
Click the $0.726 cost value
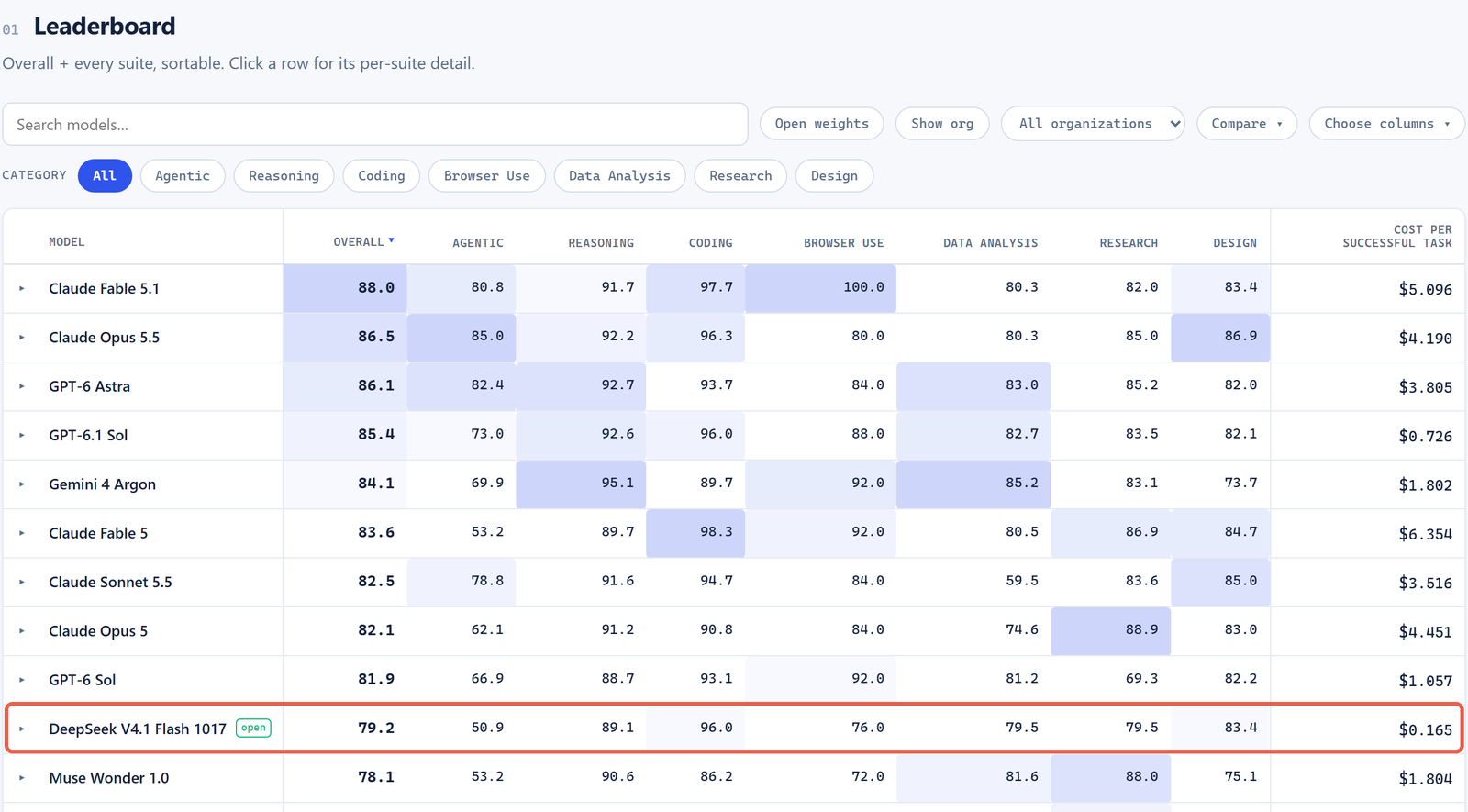[x=1425, y=436]
